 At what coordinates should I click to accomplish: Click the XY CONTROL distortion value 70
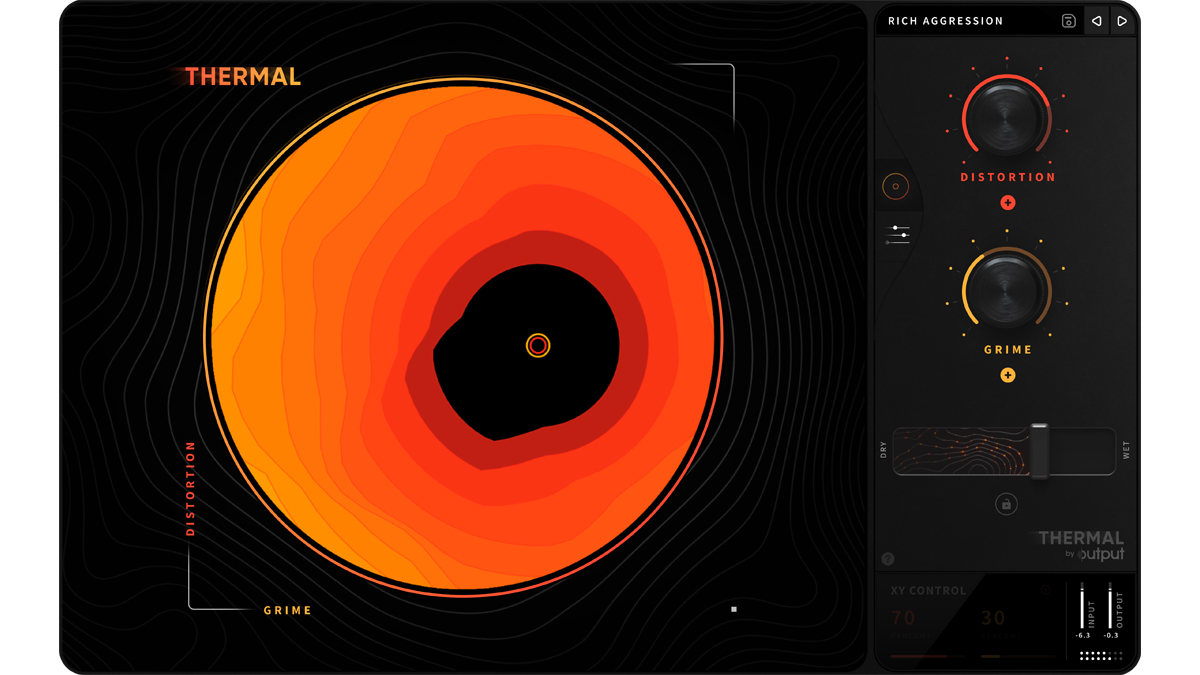click(x=903, y=619)
